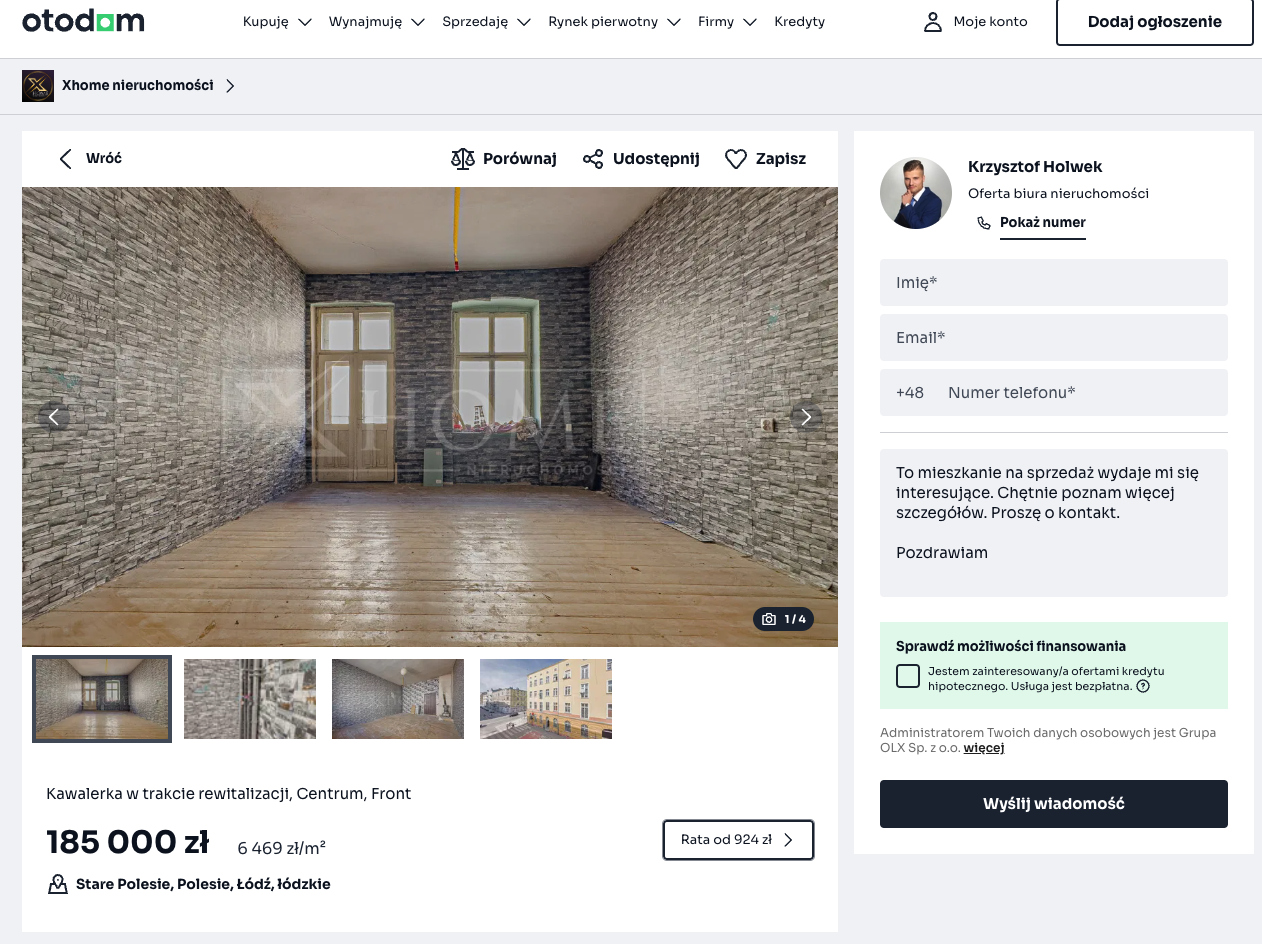Image resolution: width=1262 pixels, height=944 pixels.
Task: Show the next gallery photo
Action: tap(806, 417)
